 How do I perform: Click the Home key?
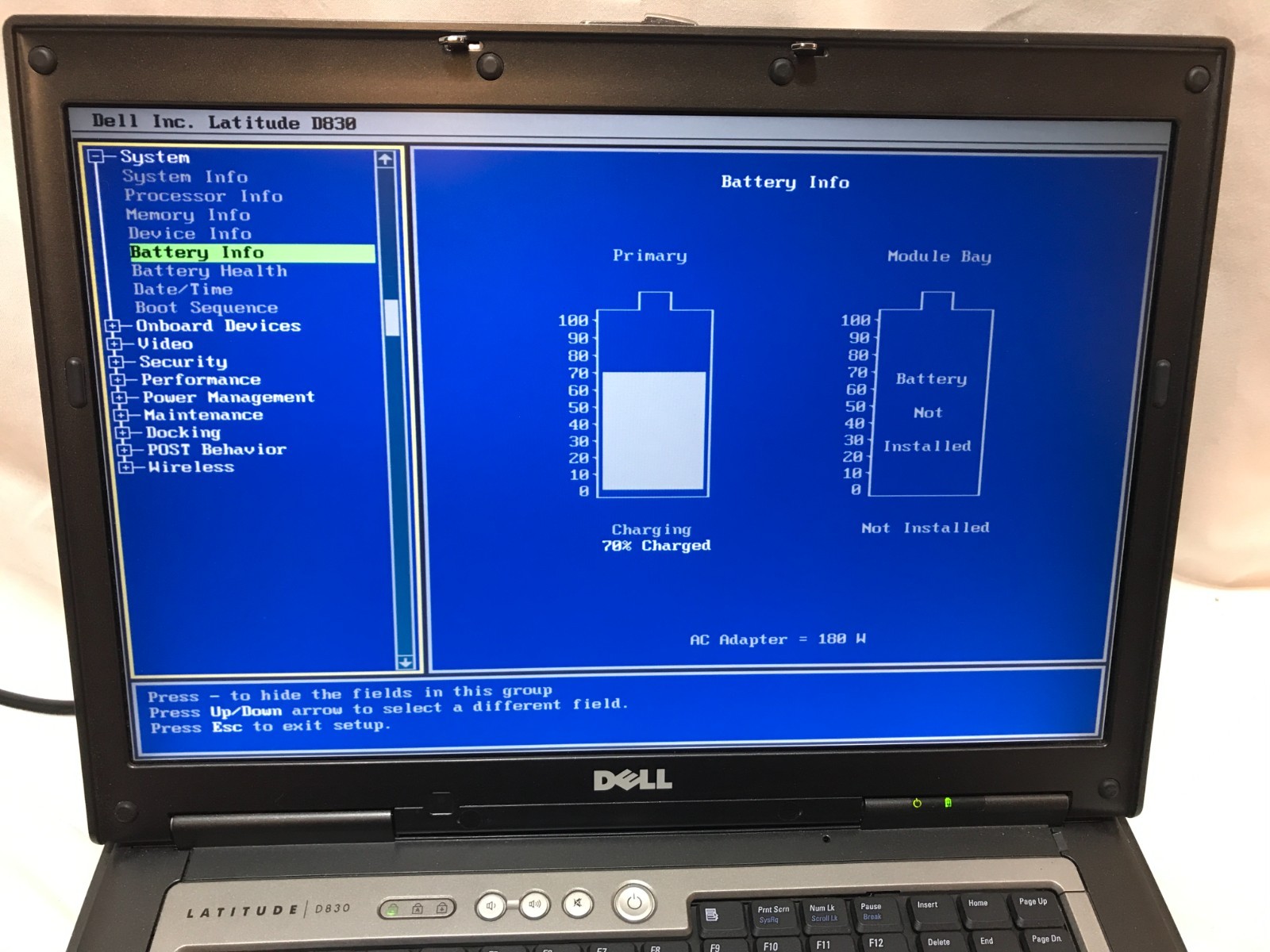(979, 908)
